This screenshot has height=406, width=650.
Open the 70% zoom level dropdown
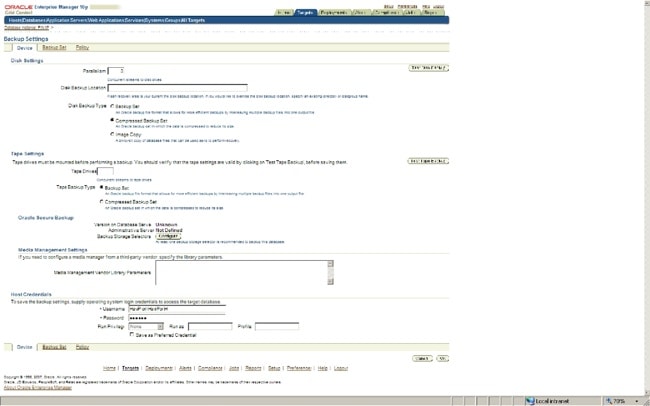(636, 401)
